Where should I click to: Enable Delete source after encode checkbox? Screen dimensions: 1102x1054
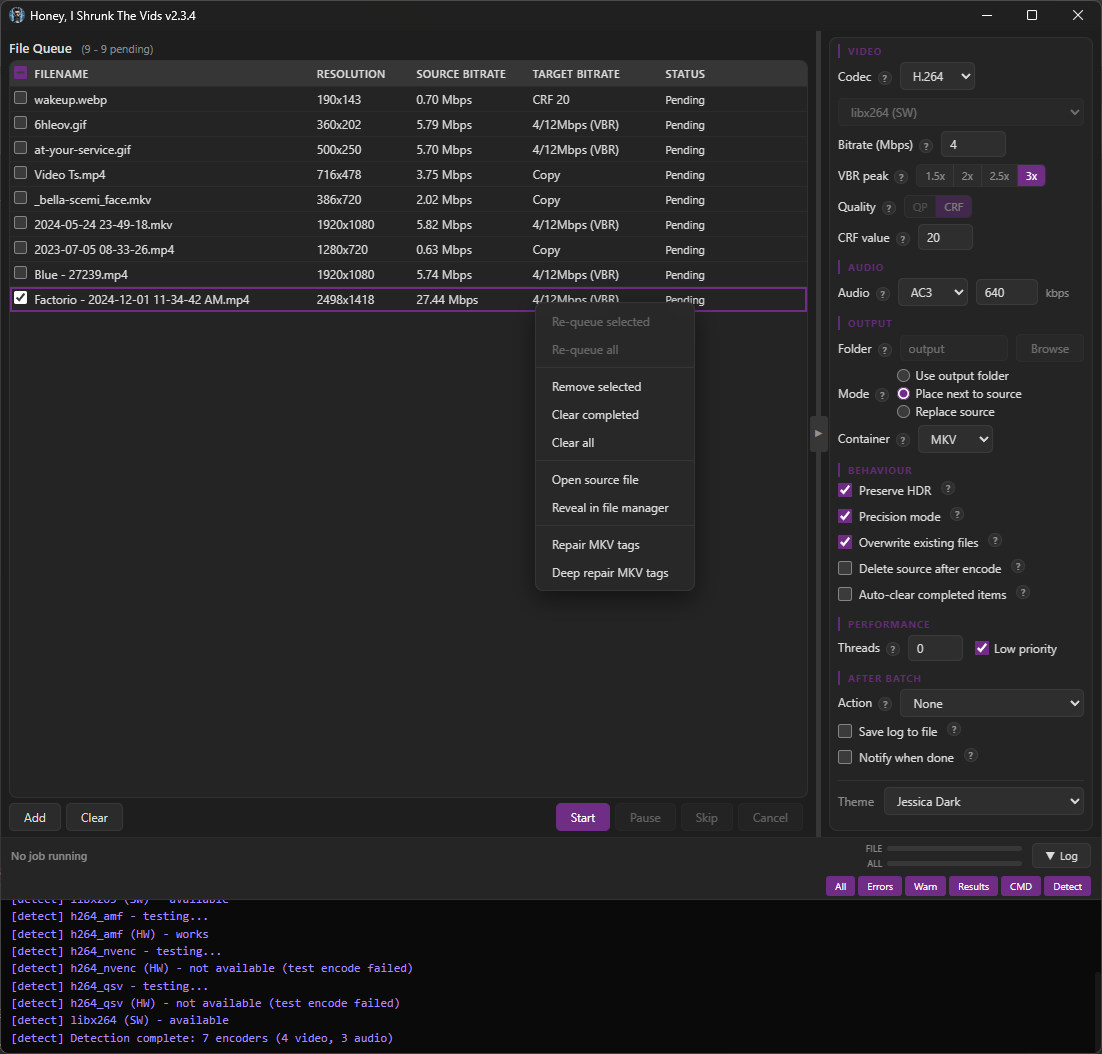point(845,568)
